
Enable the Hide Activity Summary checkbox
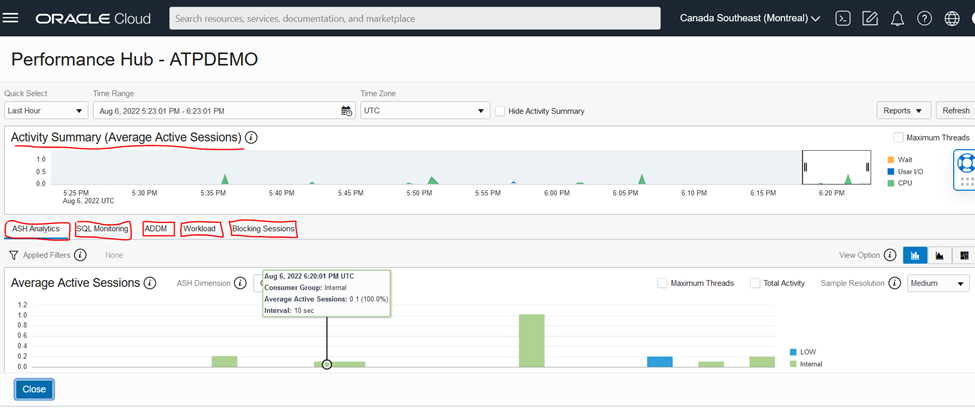click(500, 111)
